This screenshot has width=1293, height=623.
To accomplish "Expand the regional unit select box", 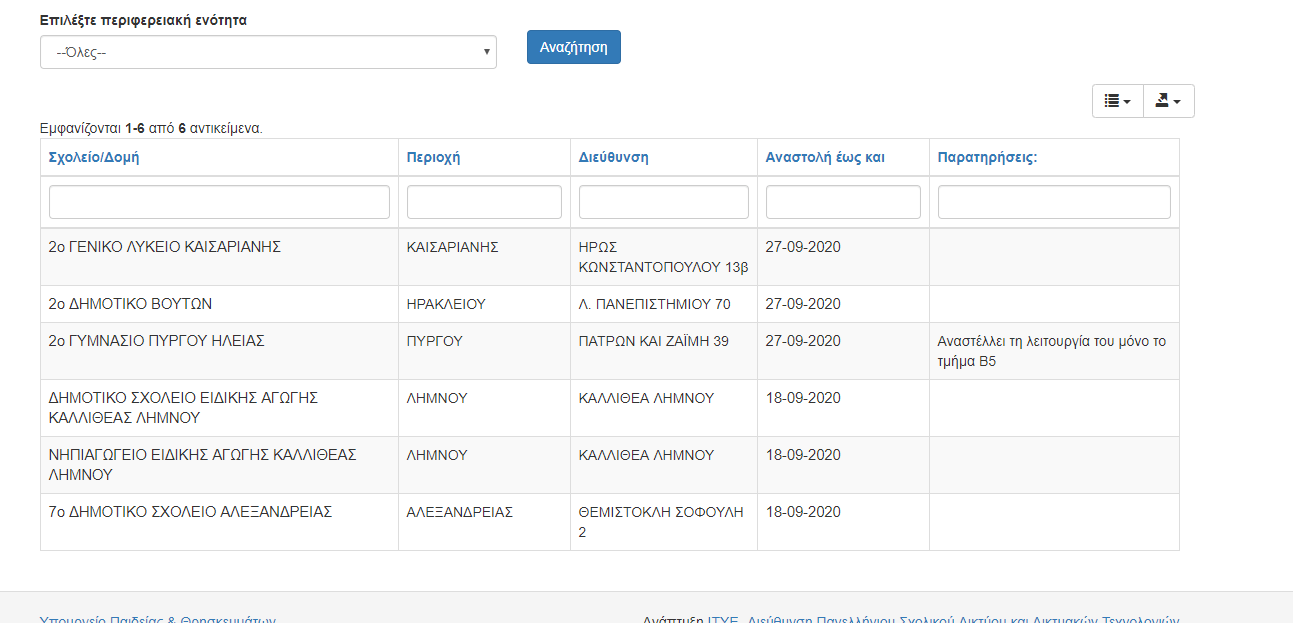I will (x=268, y=52).
